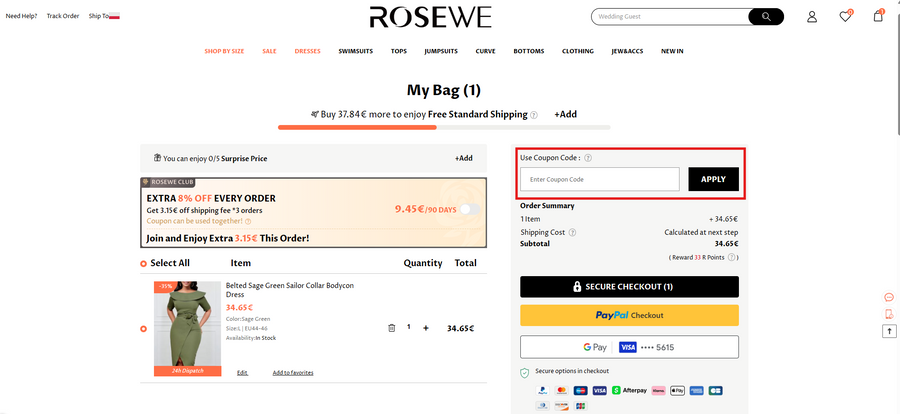Click the search magnifier button
This screenshot has width=900, height=414.
tap(766, 17)
